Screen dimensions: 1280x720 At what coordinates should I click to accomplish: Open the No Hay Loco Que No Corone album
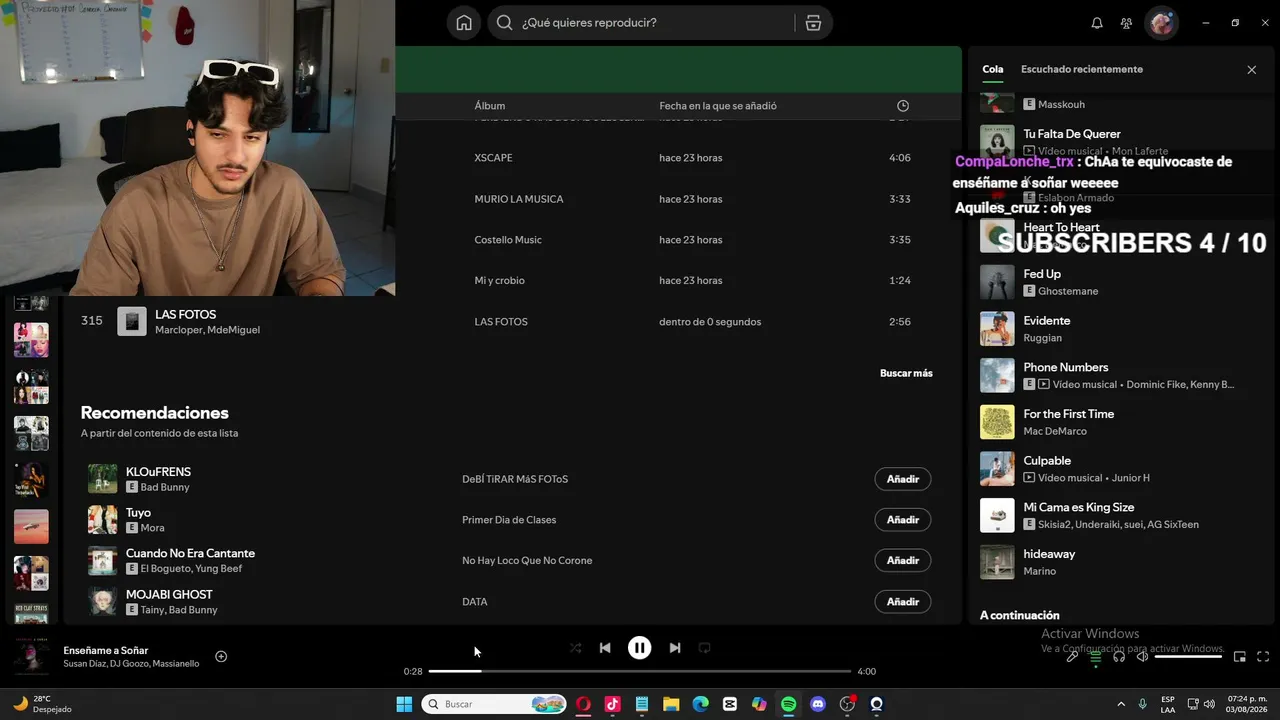click(x=527, y=561)
